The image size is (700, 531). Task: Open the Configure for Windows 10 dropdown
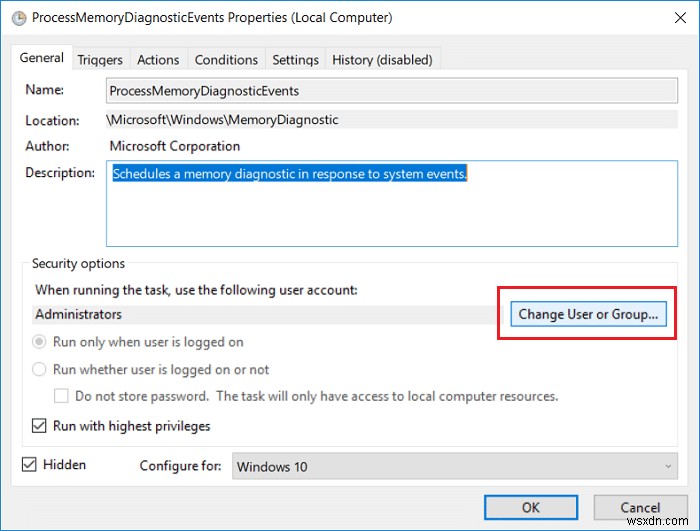tap(454, 467)
